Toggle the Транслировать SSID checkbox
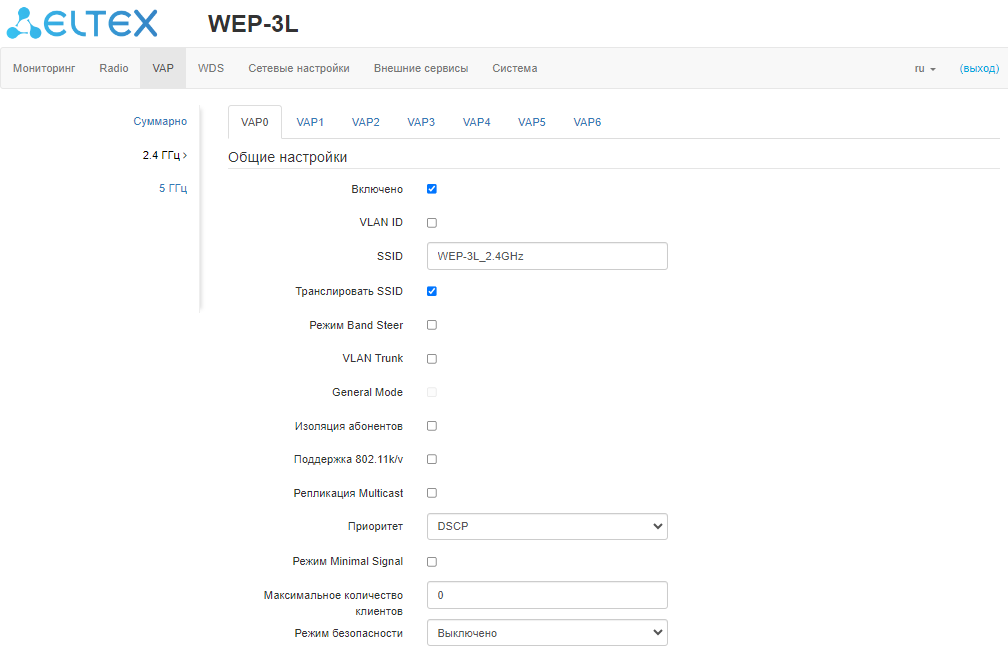Screen dimensions: 1008x655 (432, 291)
